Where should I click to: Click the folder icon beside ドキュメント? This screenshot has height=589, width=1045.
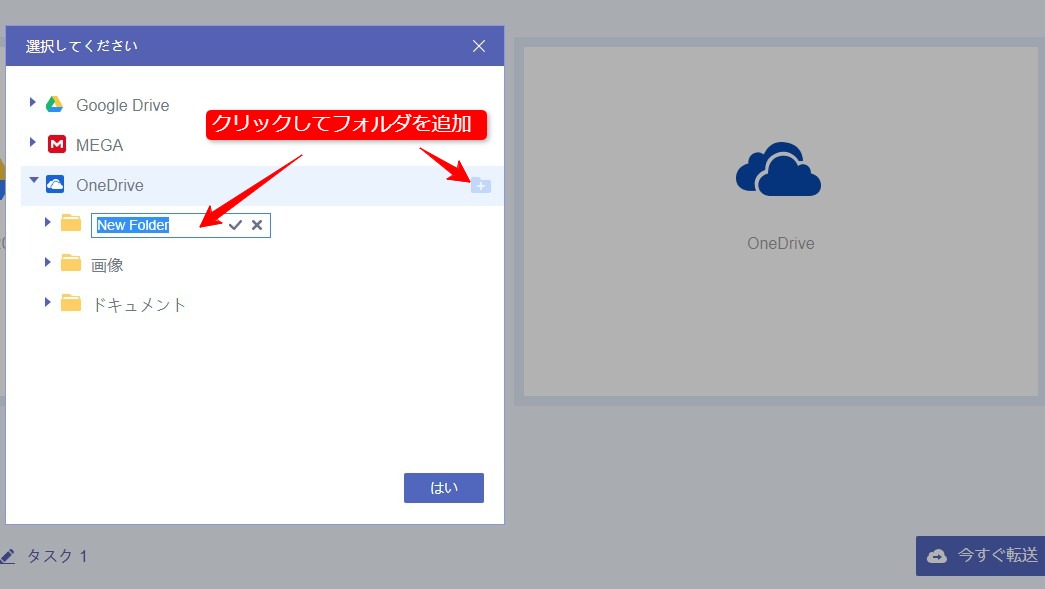(71, 302)
